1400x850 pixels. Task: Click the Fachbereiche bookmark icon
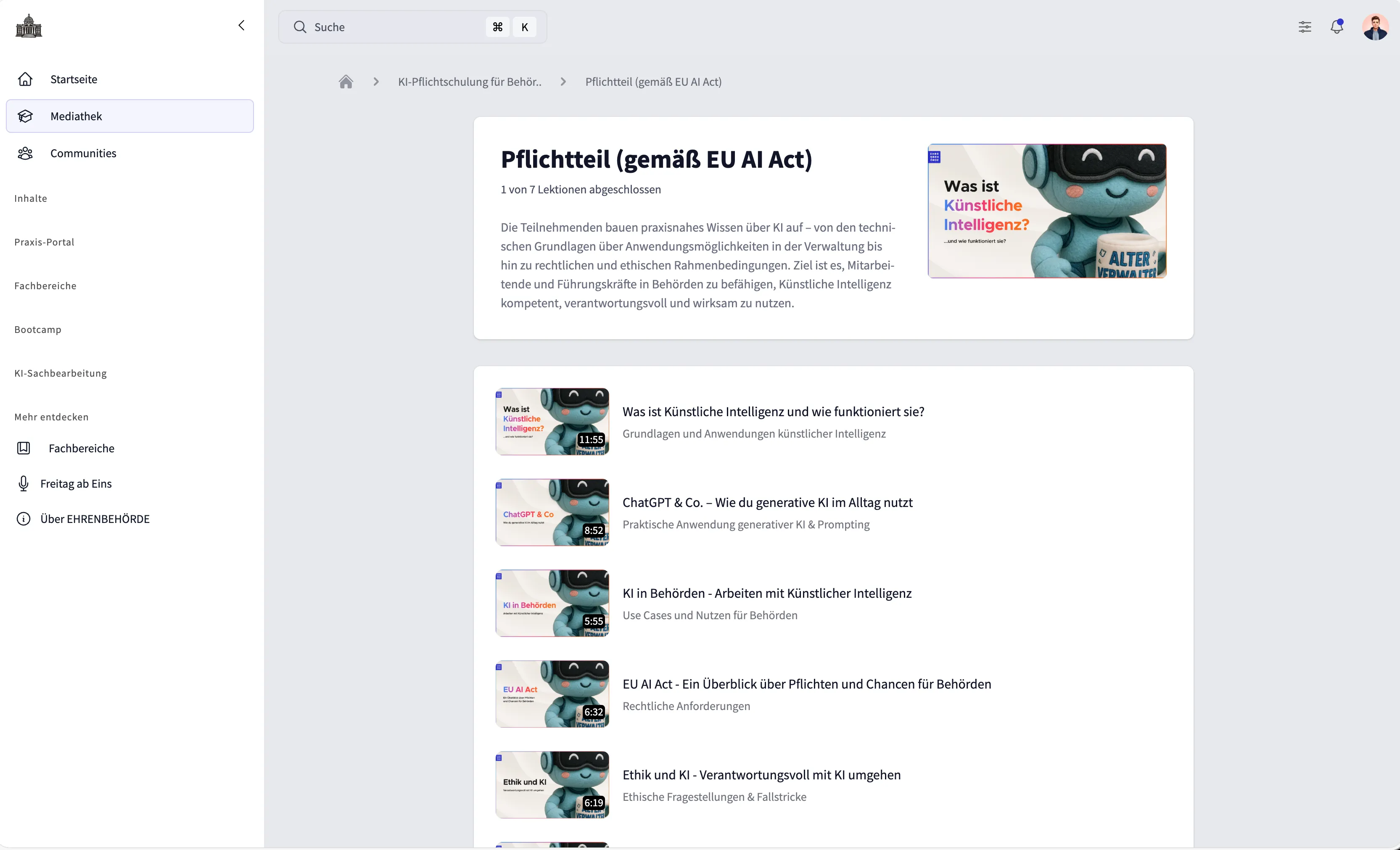(23, 448)
